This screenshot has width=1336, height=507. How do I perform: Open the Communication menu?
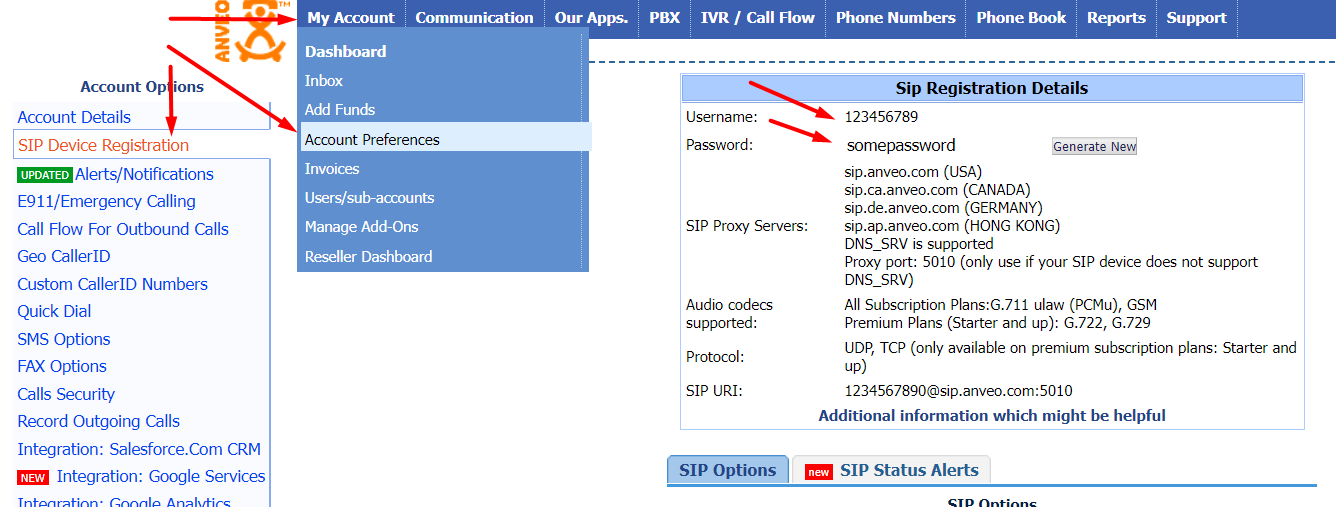coord(474,18)
